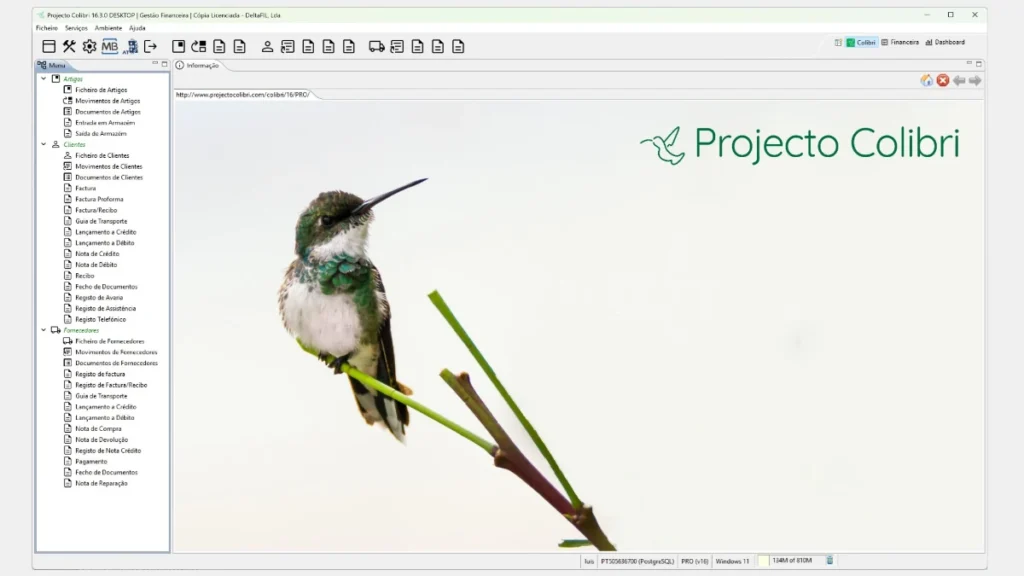1024x576 pixels.
Task: Maximize the Menu side panel
Action: pyautogui.click(x=165, y=63)
